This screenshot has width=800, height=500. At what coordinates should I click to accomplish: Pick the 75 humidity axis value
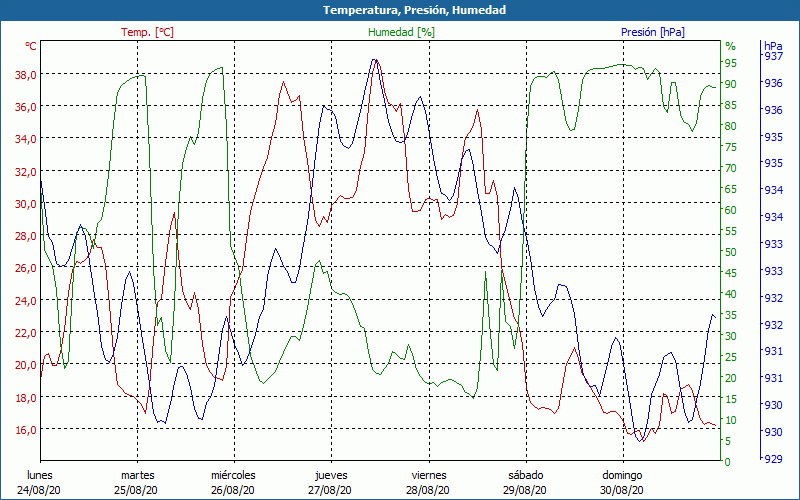[x=731, y=147]
